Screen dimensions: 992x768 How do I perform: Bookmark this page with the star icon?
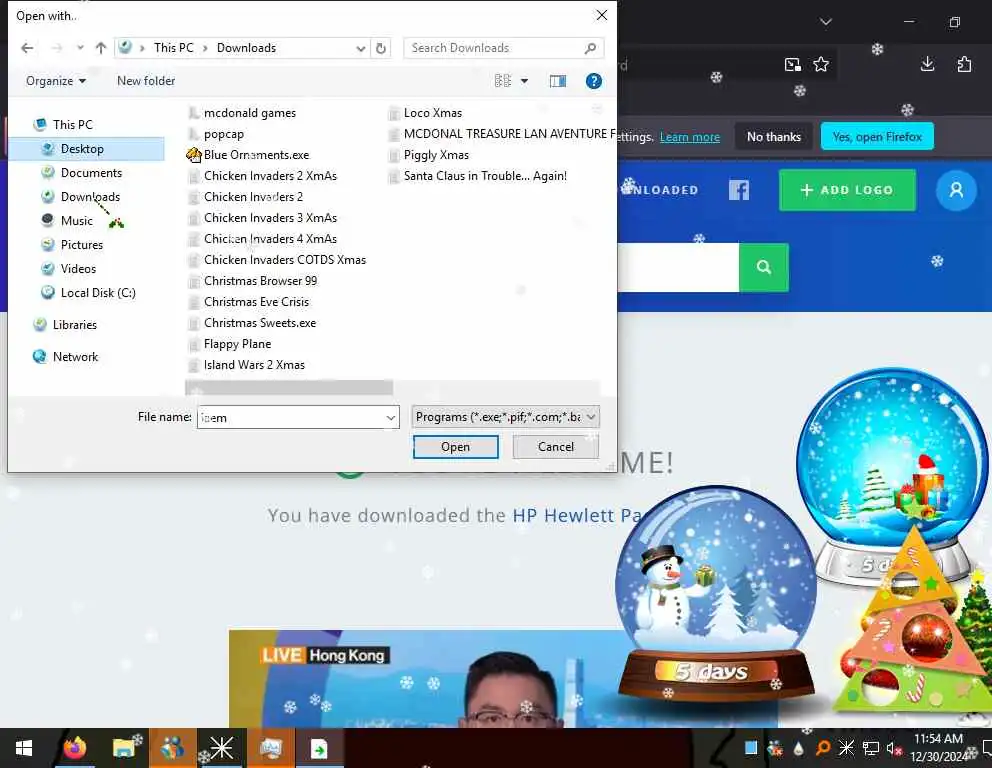coord(821,64)
